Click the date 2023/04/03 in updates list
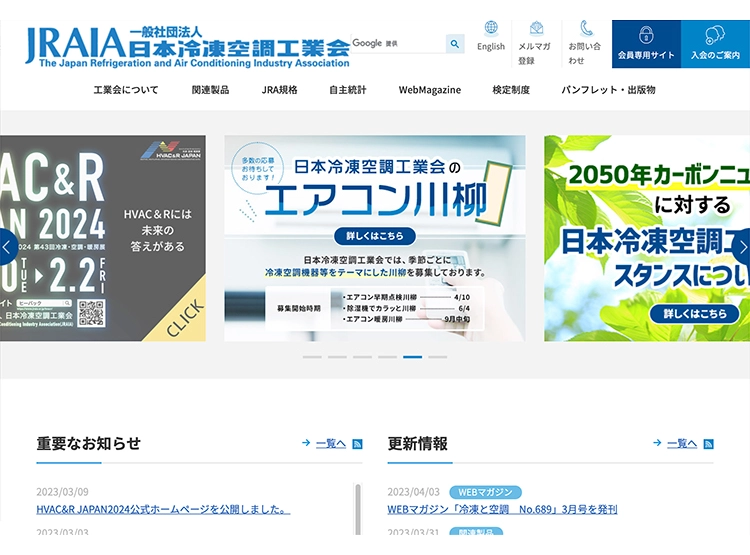 tap(413, 492)
